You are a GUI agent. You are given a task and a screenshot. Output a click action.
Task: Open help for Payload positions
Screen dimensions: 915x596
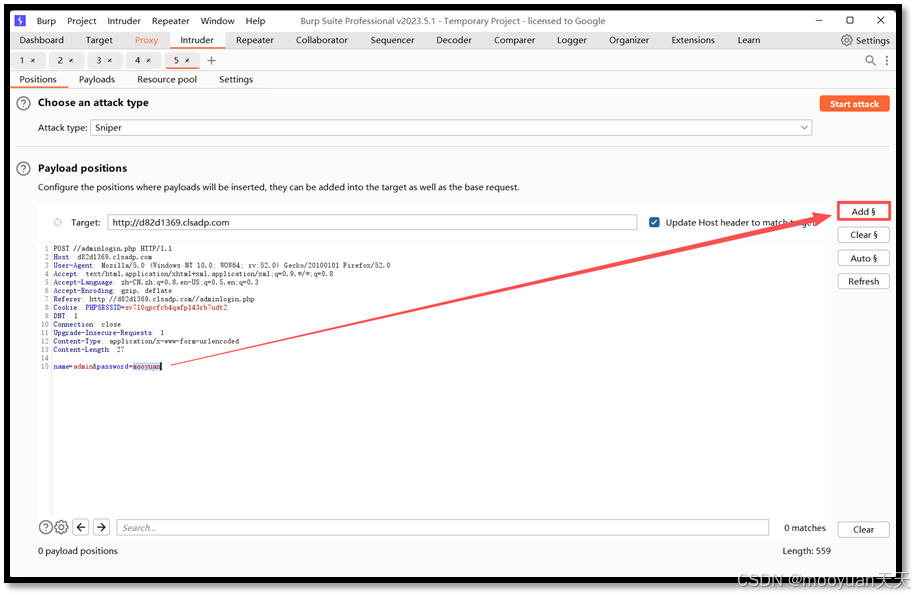coord(23,169)
